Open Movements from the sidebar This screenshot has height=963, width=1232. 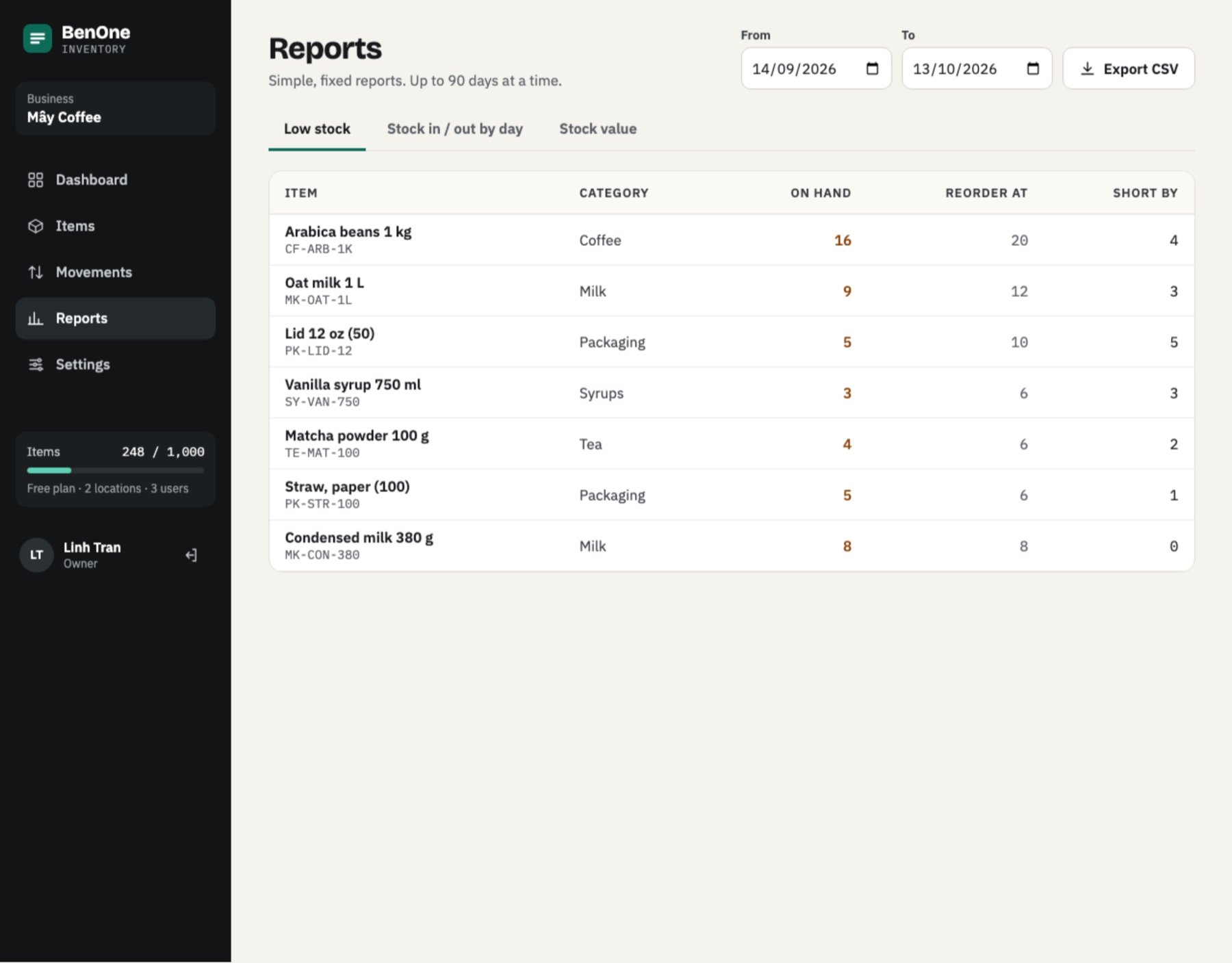(116, 272)
